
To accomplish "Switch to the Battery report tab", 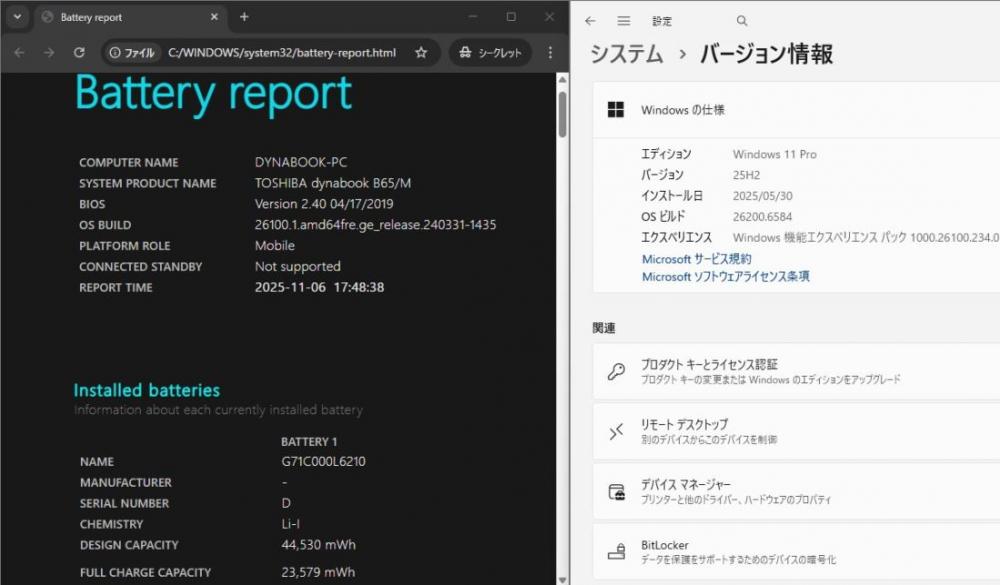I will click(x=120, y=17).
